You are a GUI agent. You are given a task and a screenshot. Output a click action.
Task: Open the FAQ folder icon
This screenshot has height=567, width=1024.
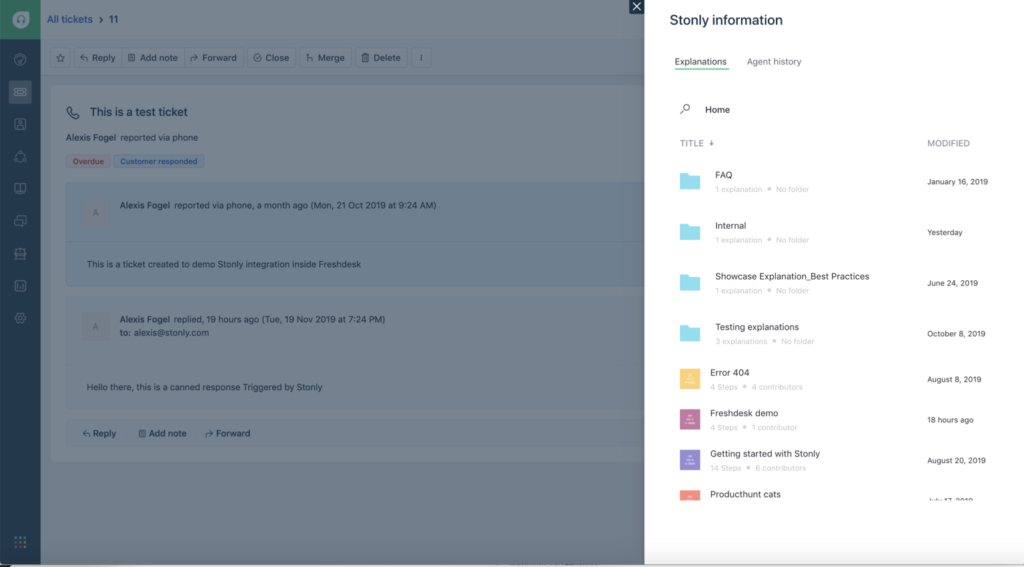[690, 181]
